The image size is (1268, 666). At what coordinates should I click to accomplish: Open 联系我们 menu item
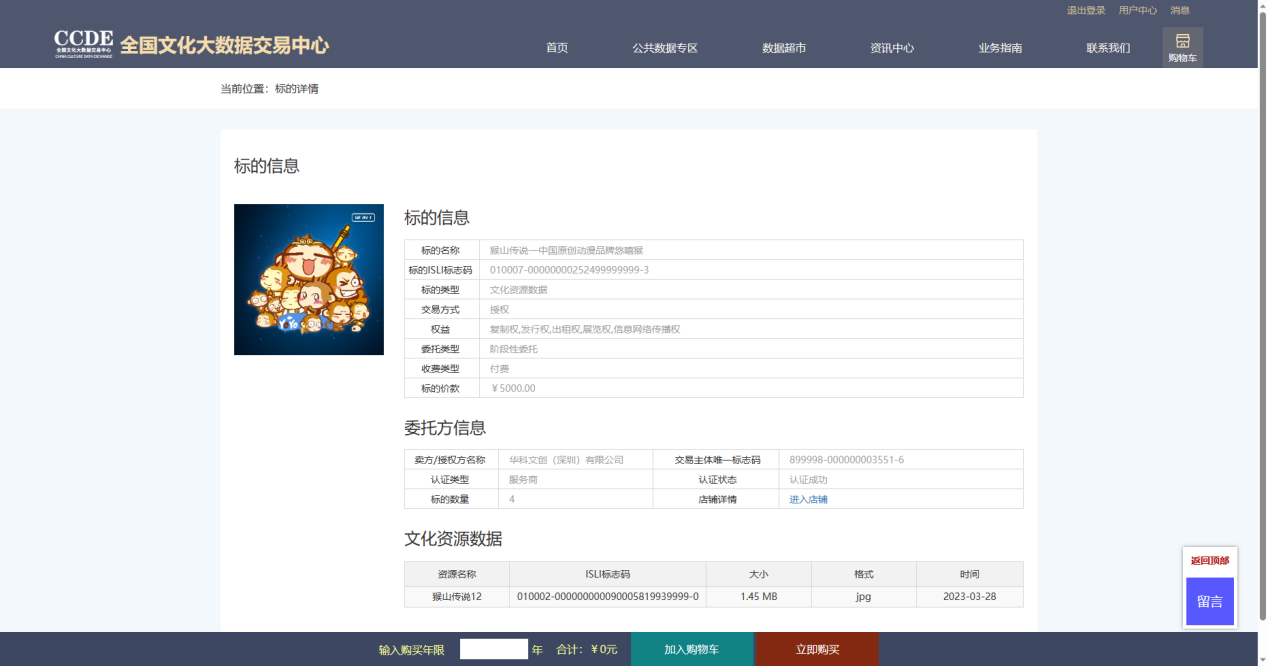1108,48
